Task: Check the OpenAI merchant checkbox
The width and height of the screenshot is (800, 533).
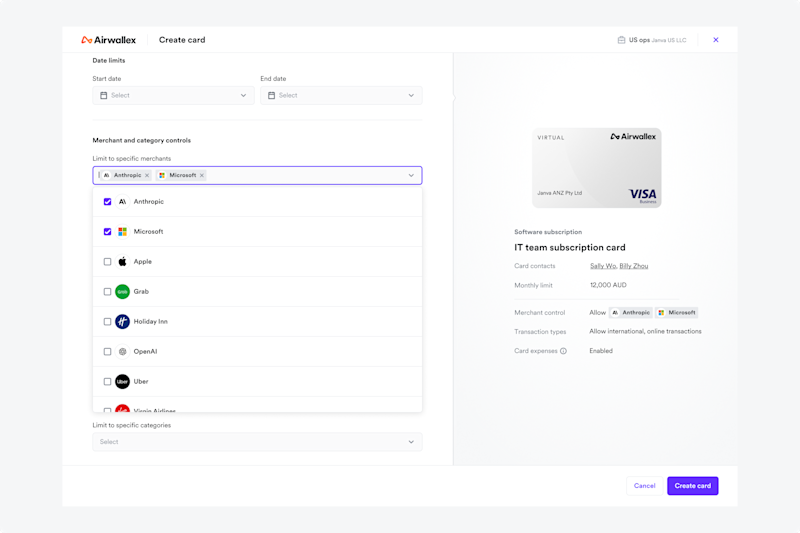Action: [107, 351]
